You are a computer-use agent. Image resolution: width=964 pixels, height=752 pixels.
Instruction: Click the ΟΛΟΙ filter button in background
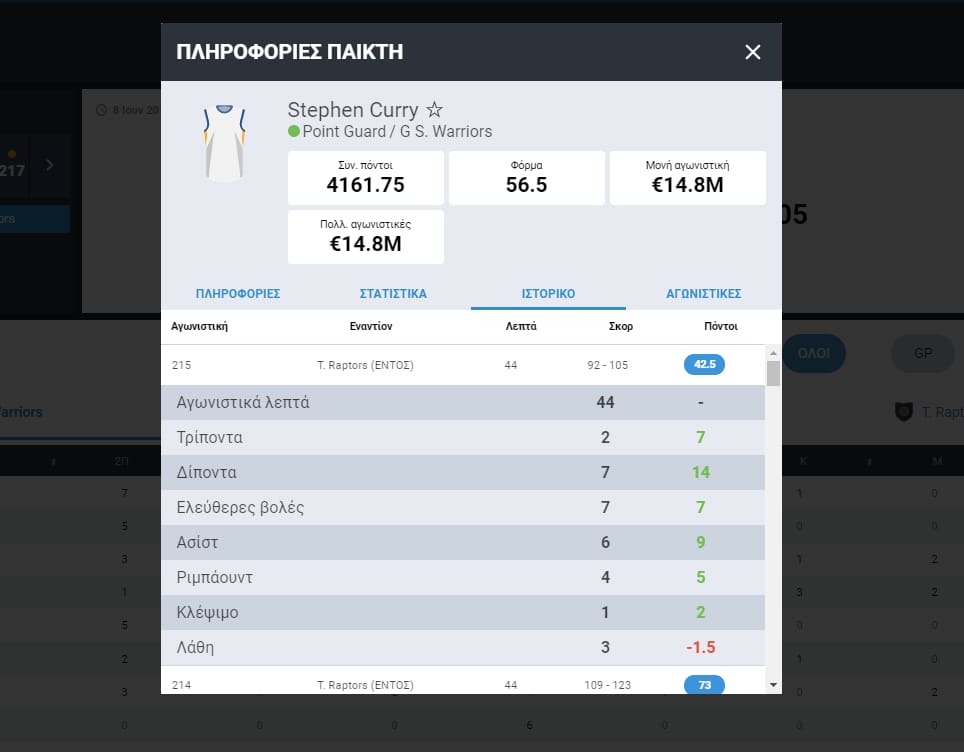(x=814, y=354)
